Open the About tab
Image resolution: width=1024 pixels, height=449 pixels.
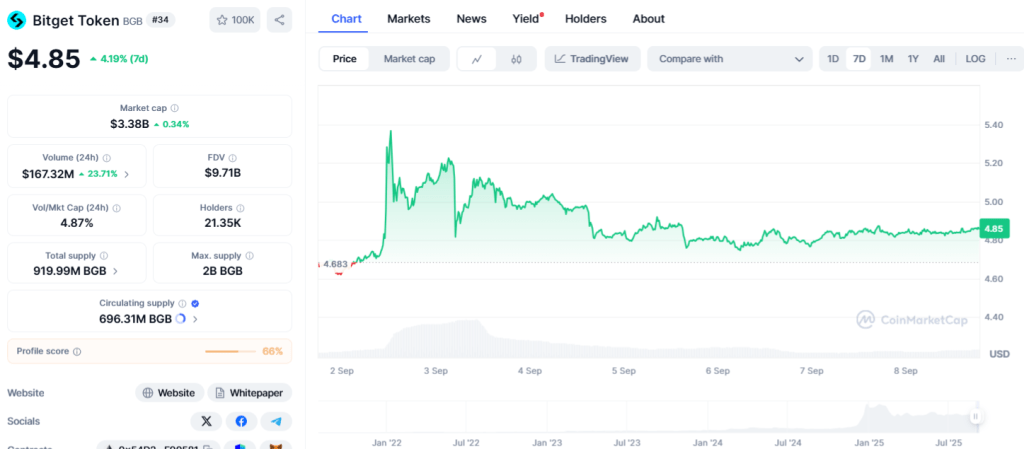[648, 19]
